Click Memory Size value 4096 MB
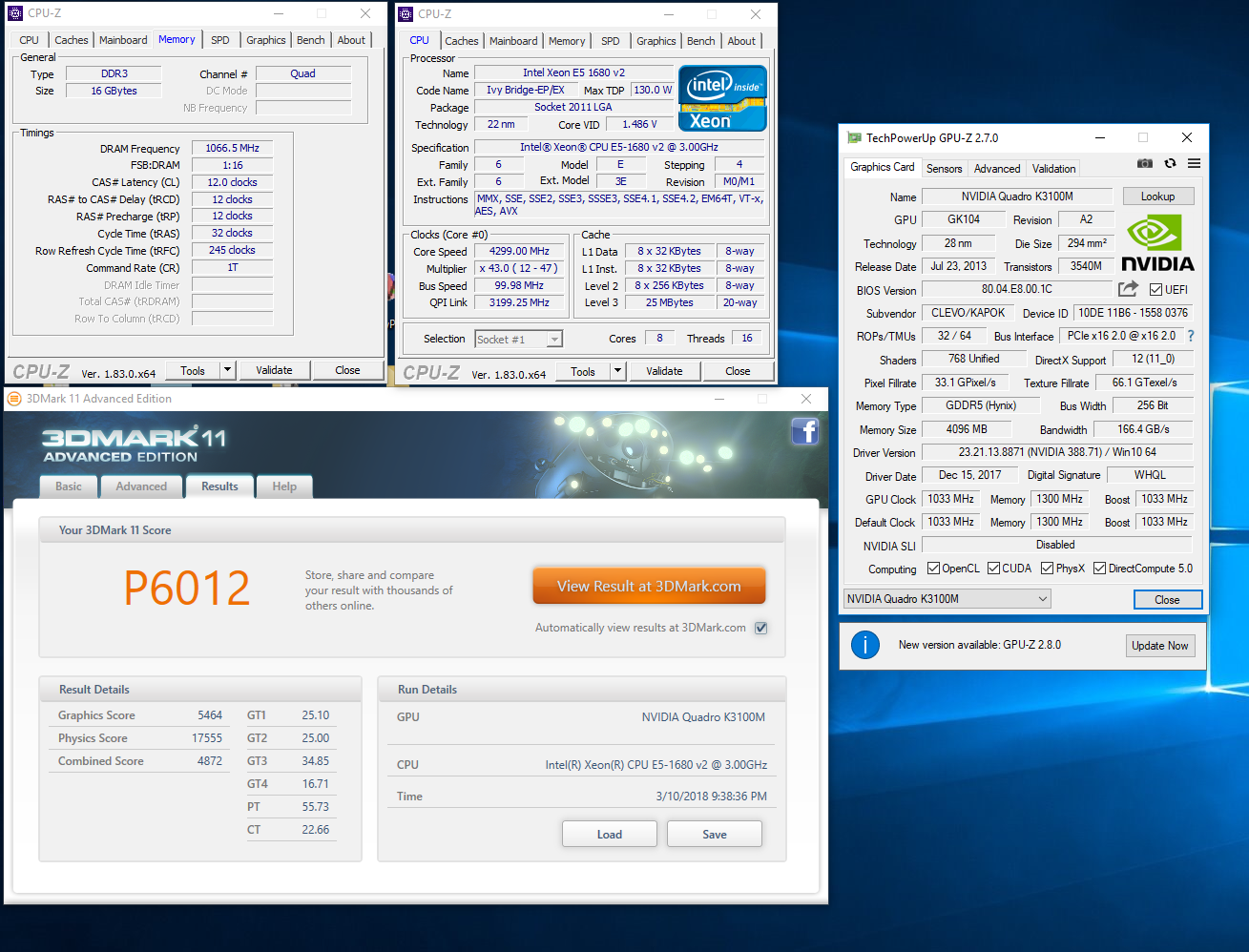 (x=967, y=429)
